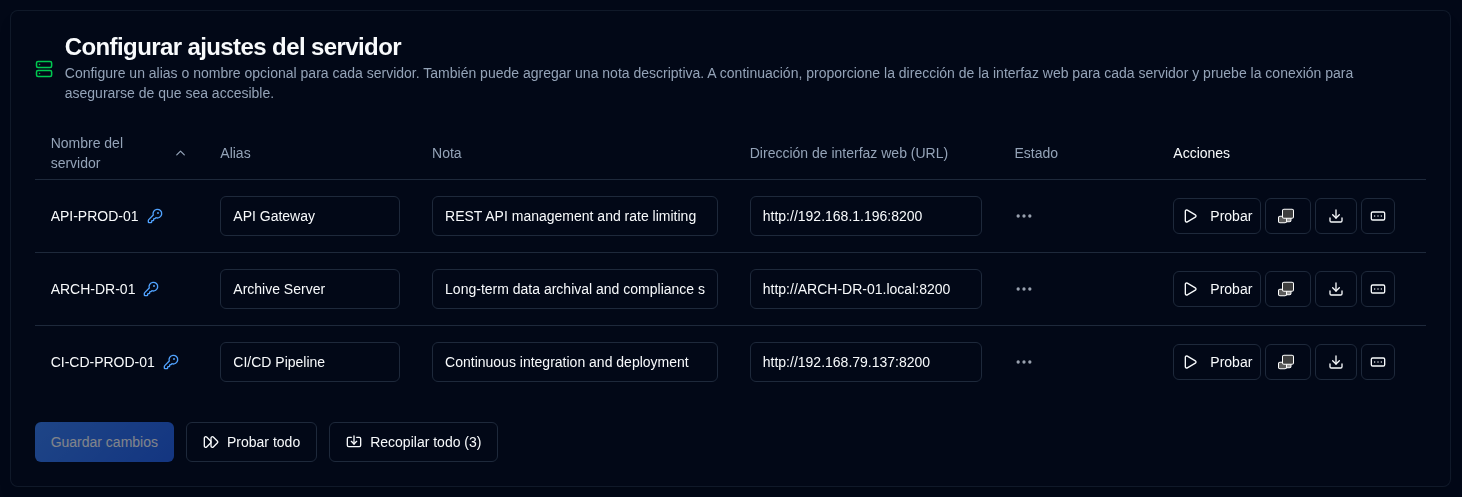The width and height of the screenshot is (1462, 497).
Task: Open the remote screens icon for CI-CD-PROD-01
Action: coord(1287,362)
